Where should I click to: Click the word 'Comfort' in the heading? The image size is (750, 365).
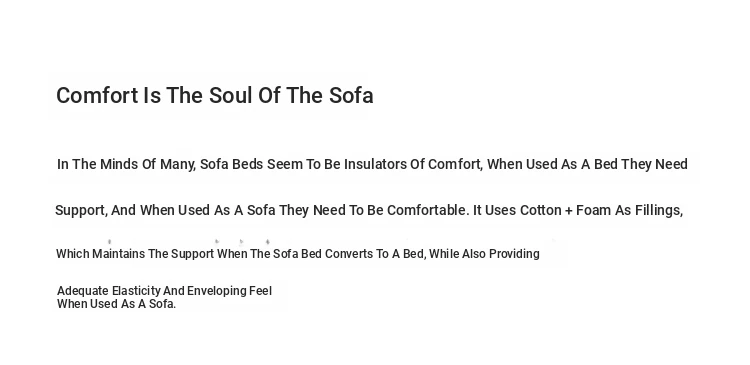(97, 95)
